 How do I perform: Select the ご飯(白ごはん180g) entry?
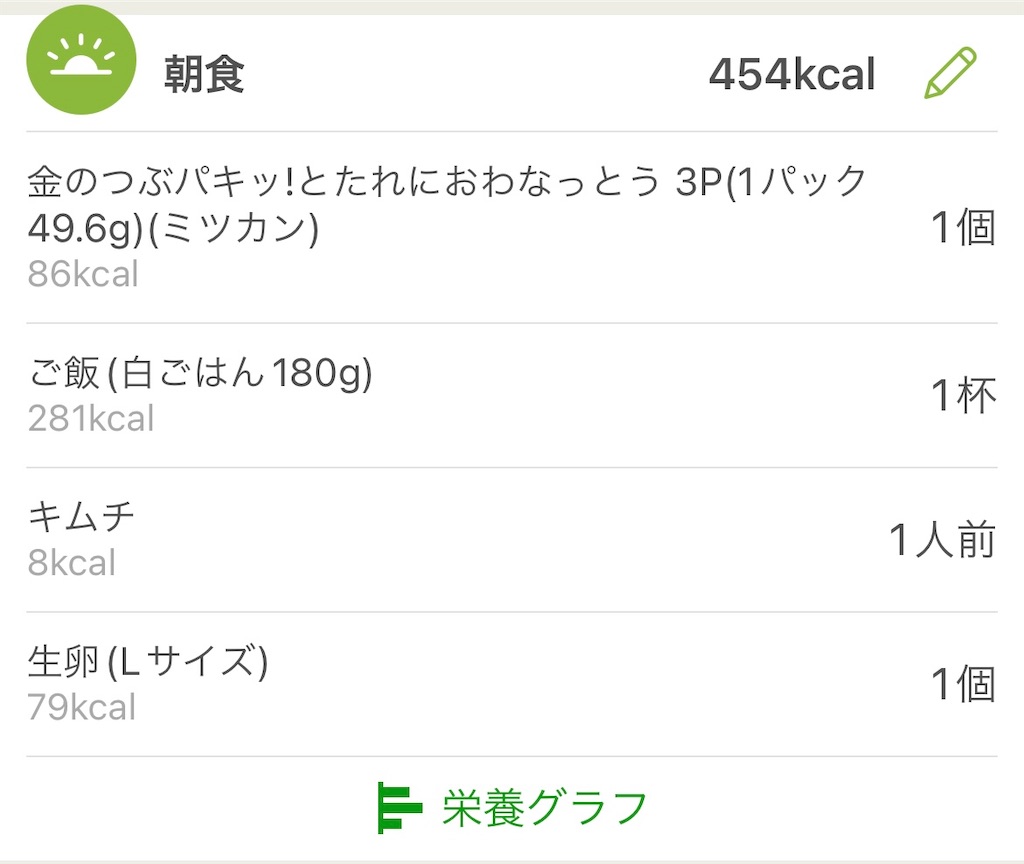pos(512,395)
